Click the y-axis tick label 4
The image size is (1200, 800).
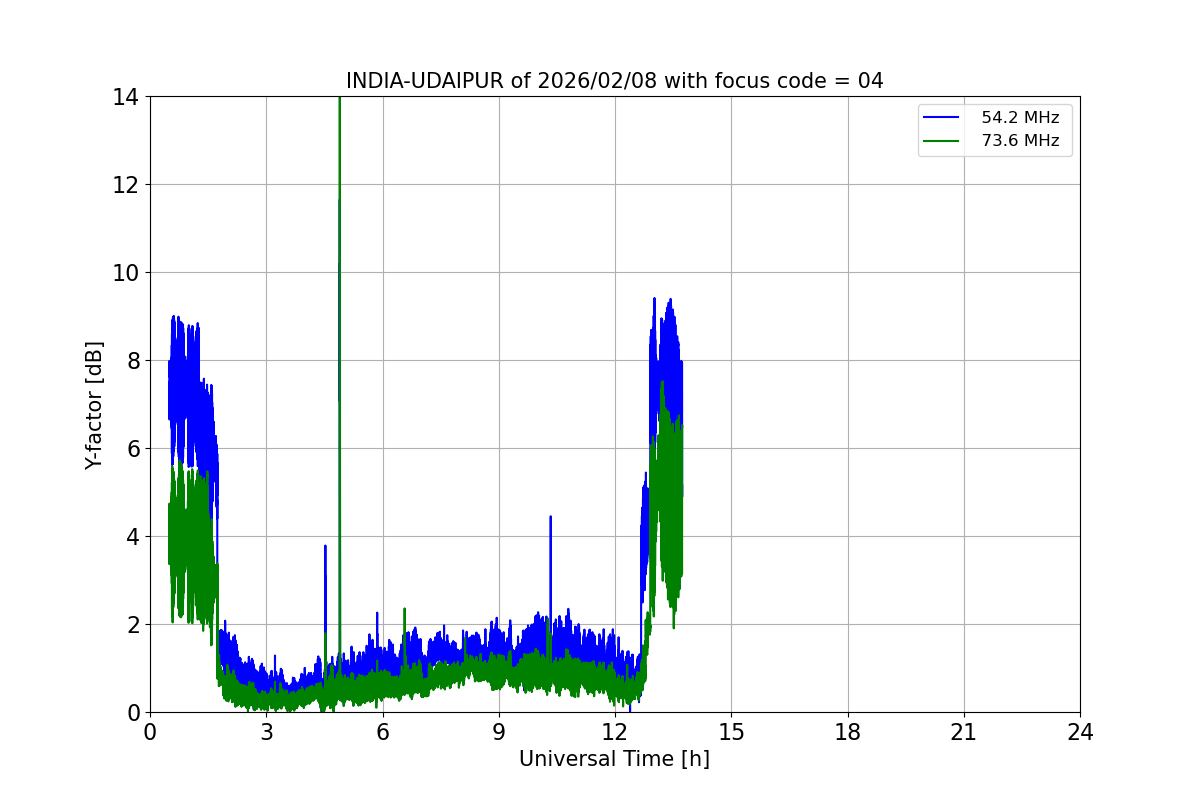(132, 537)
